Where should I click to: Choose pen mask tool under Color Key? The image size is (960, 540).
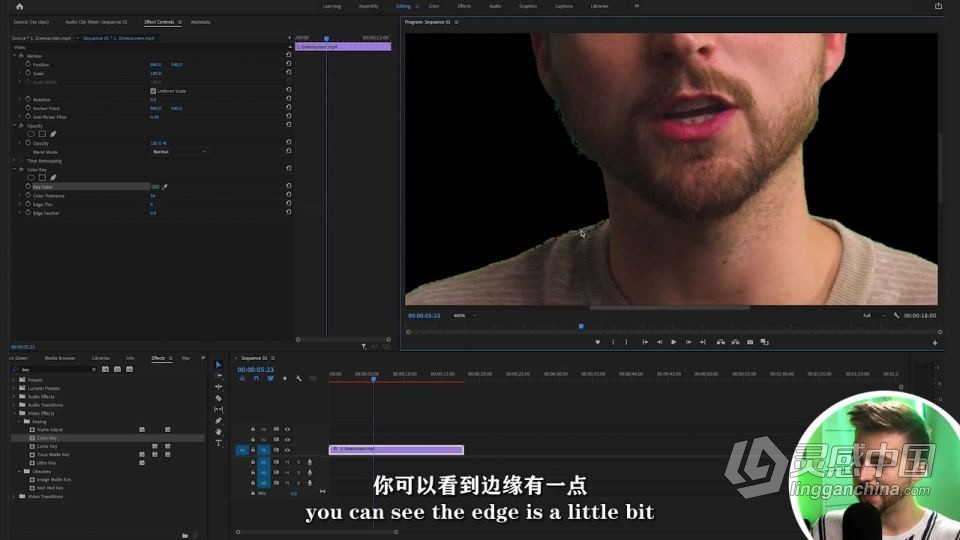click(x=53, y=178)
